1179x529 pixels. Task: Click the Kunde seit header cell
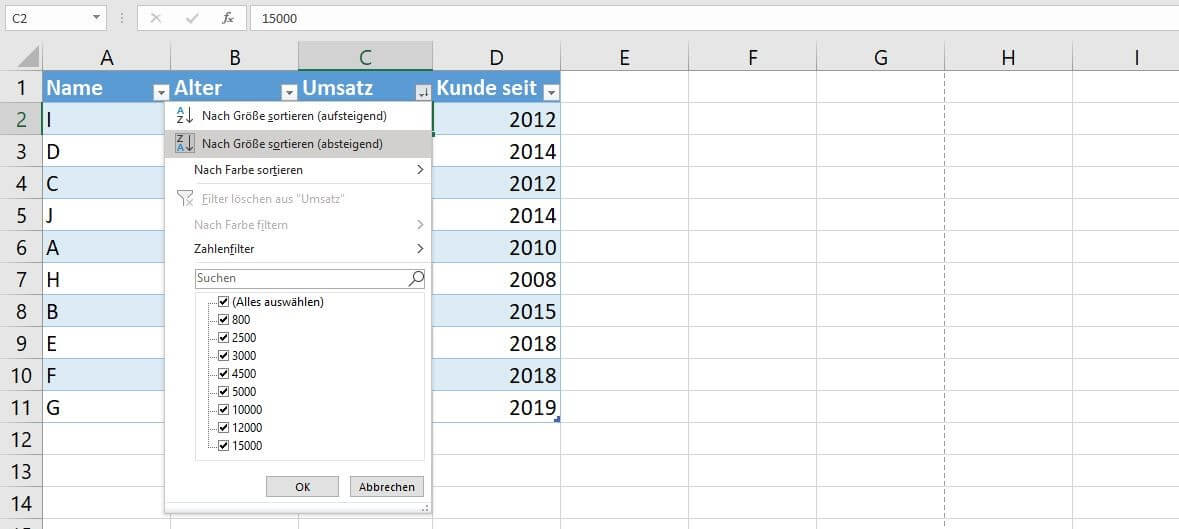tap(496, 87)
